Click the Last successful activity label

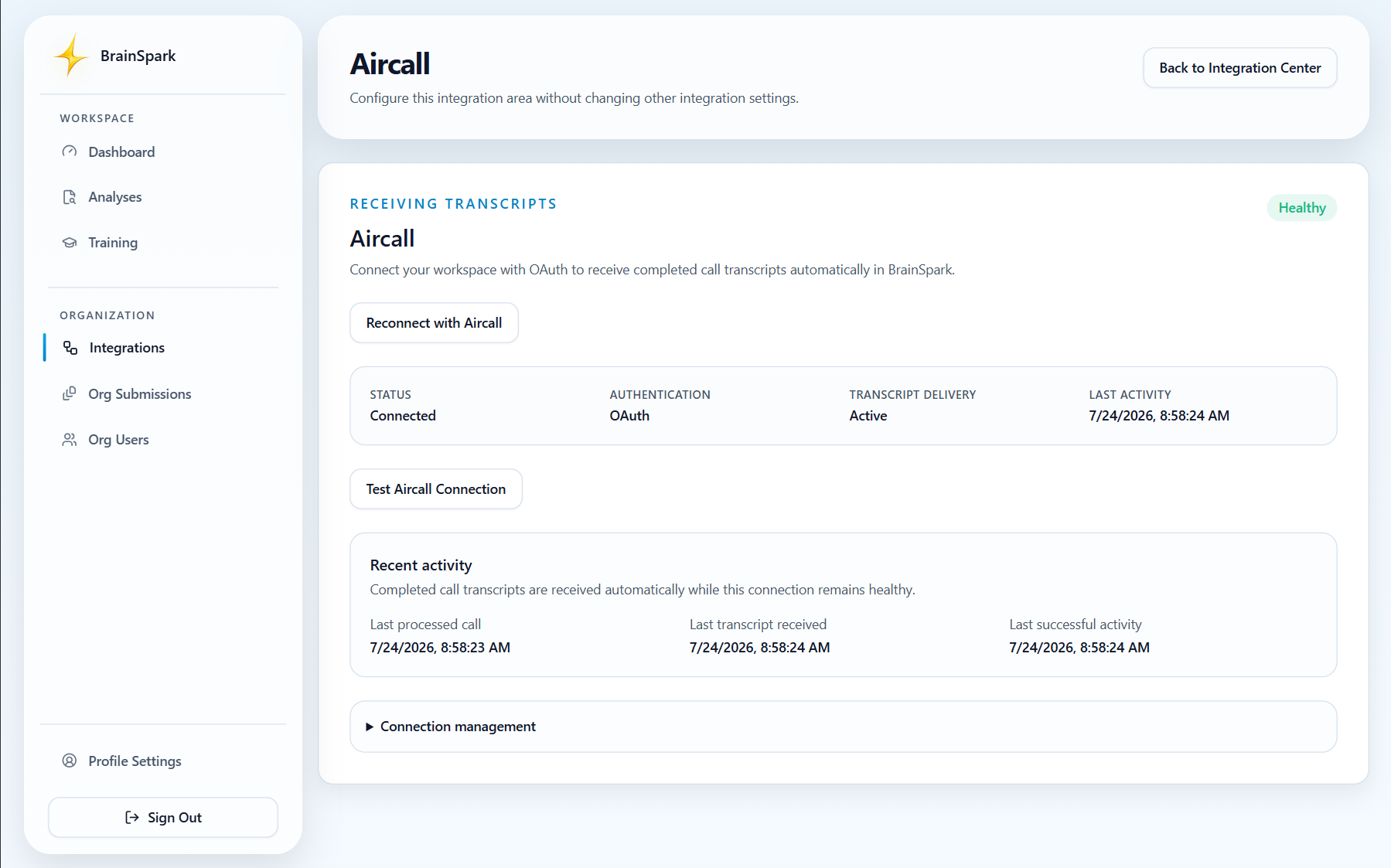[x=1076, y=625]
